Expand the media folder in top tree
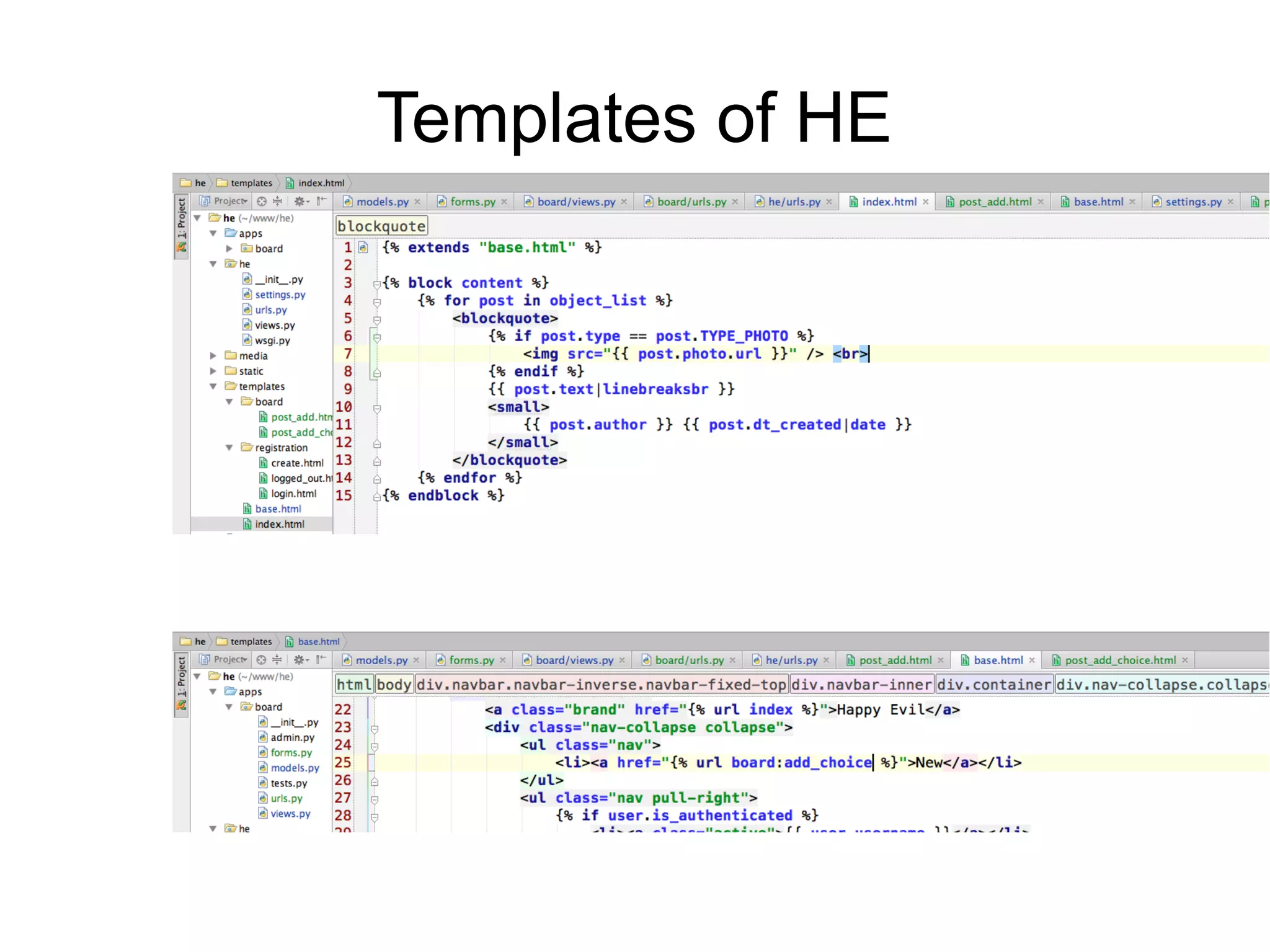Viewport: 1270px width, 952px height. tap(213, 356)
